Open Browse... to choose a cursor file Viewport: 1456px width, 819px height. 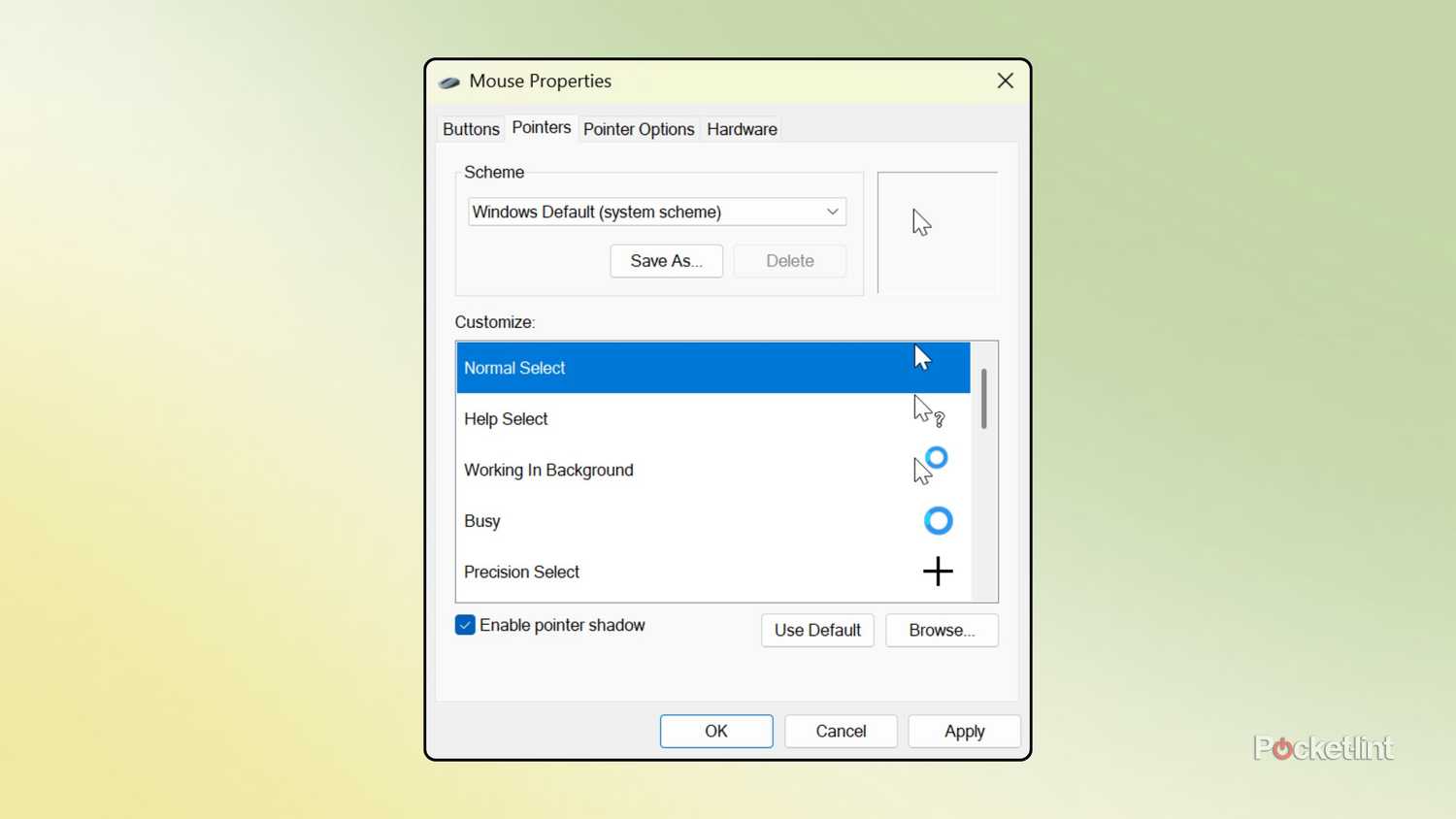[942, 631]
